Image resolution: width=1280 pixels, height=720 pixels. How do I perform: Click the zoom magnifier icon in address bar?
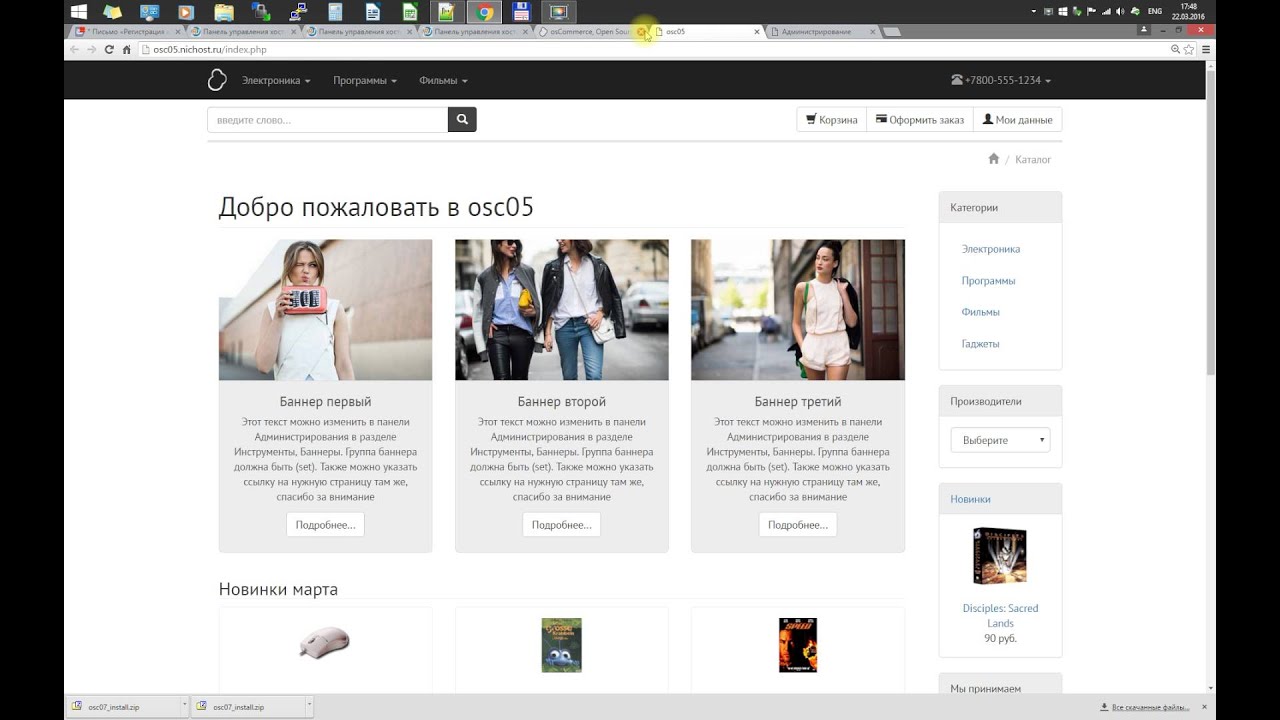click(1175, 49)
